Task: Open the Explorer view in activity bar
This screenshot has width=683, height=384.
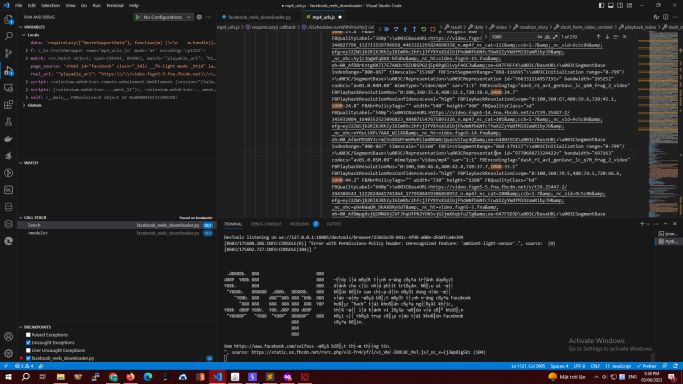Action: [x=8, y=20]
